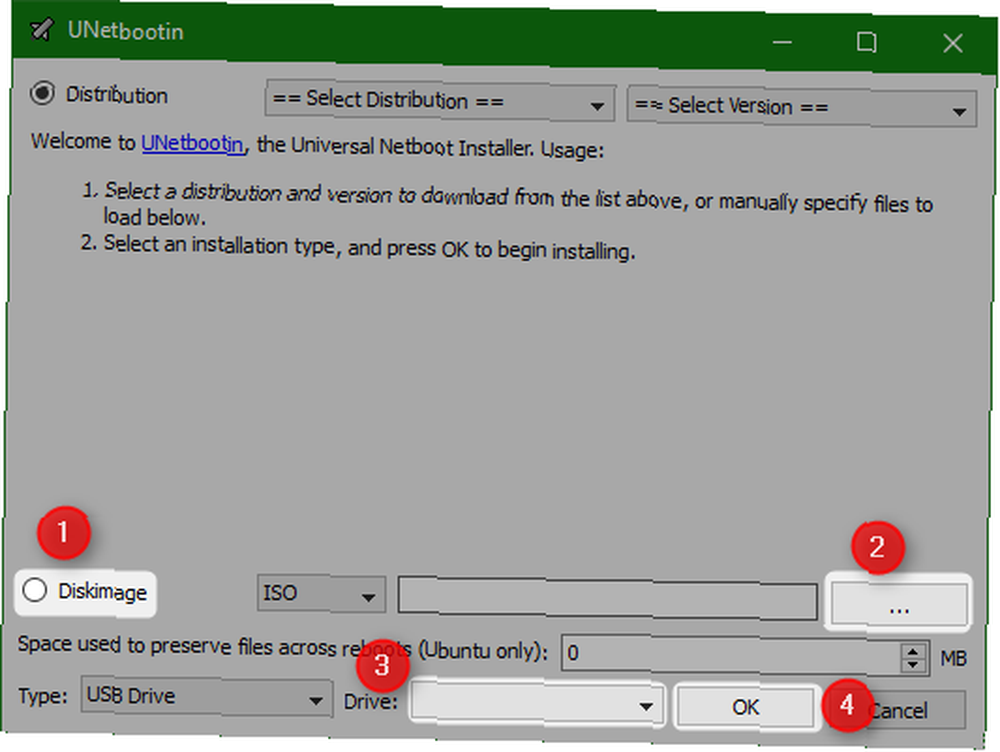Decrease persistent space with down arrow
The height and width of the screenshot is (752, 1000).
914,665
